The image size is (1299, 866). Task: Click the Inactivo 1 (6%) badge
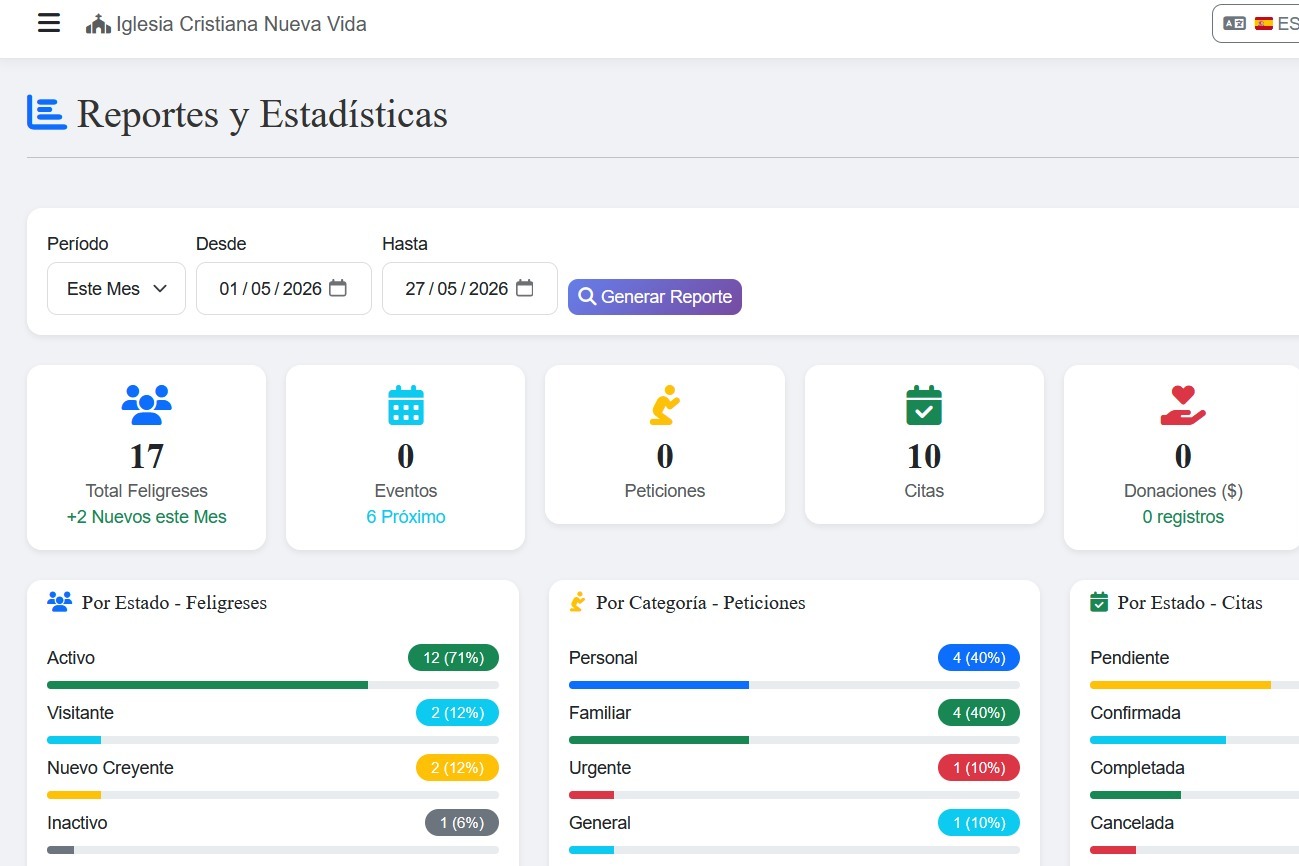pyautogui.click(x=462, y=823)
